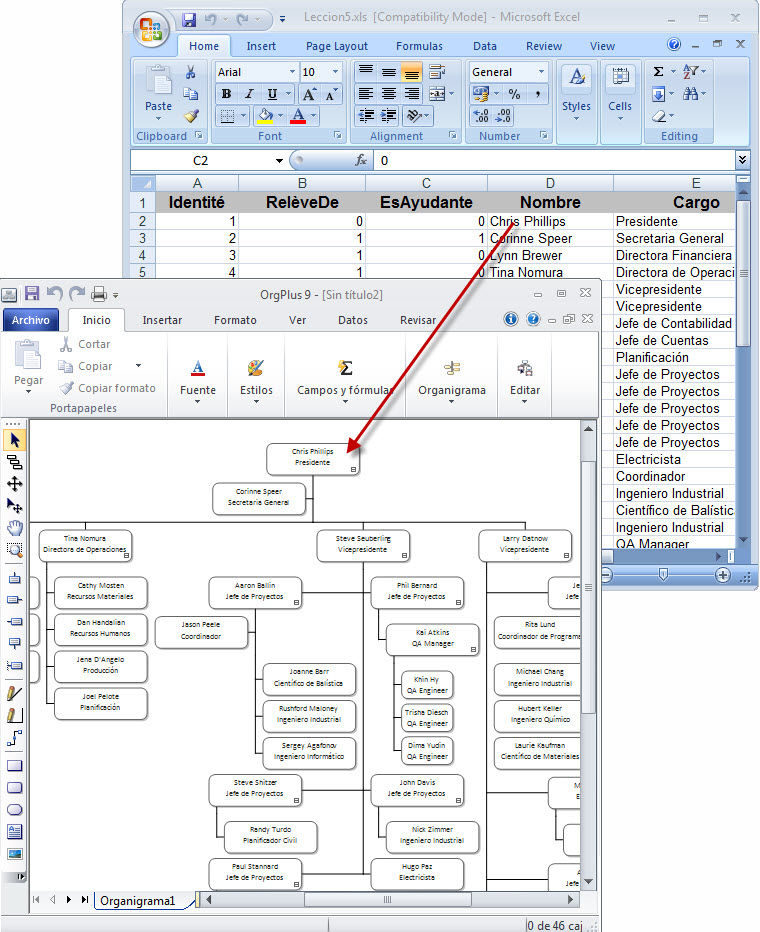Click the OrgPlus print icon
The height and width of the screenshot is (932, 760).
99,294
